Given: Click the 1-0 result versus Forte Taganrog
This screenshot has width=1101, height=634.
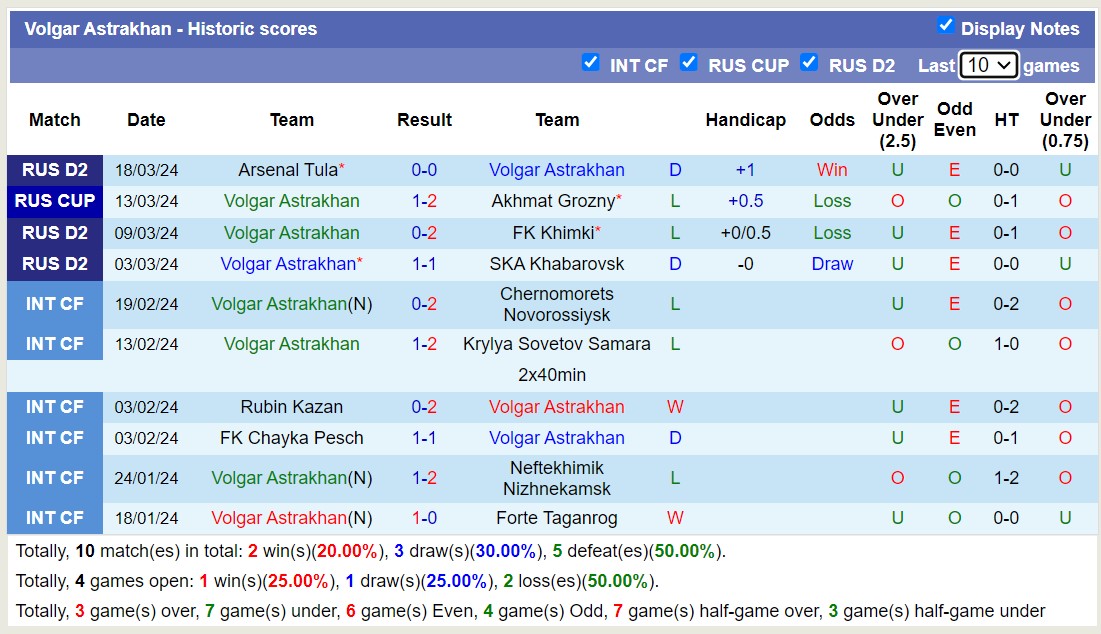Looking at the screenshot, I should 424,518.
